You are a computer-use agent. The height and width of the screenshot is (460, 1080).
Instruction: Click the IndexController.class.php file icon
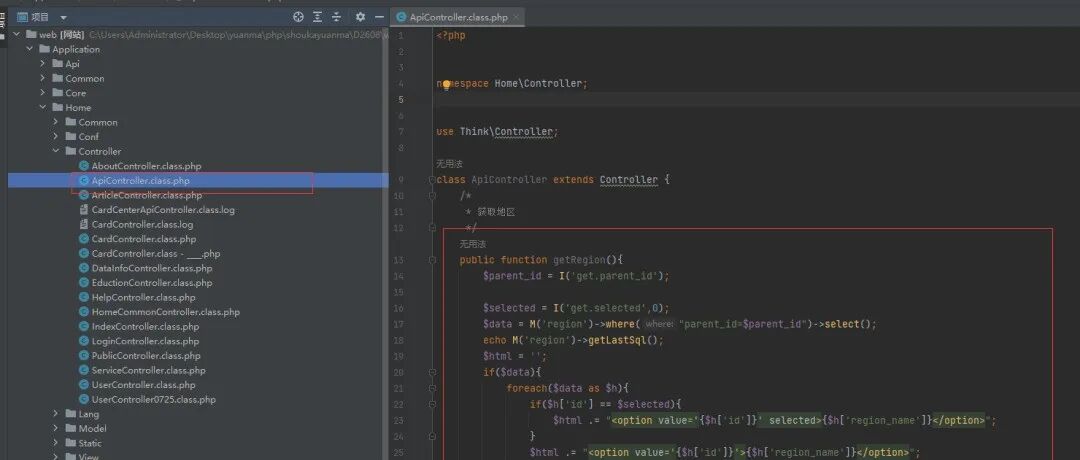84,326
